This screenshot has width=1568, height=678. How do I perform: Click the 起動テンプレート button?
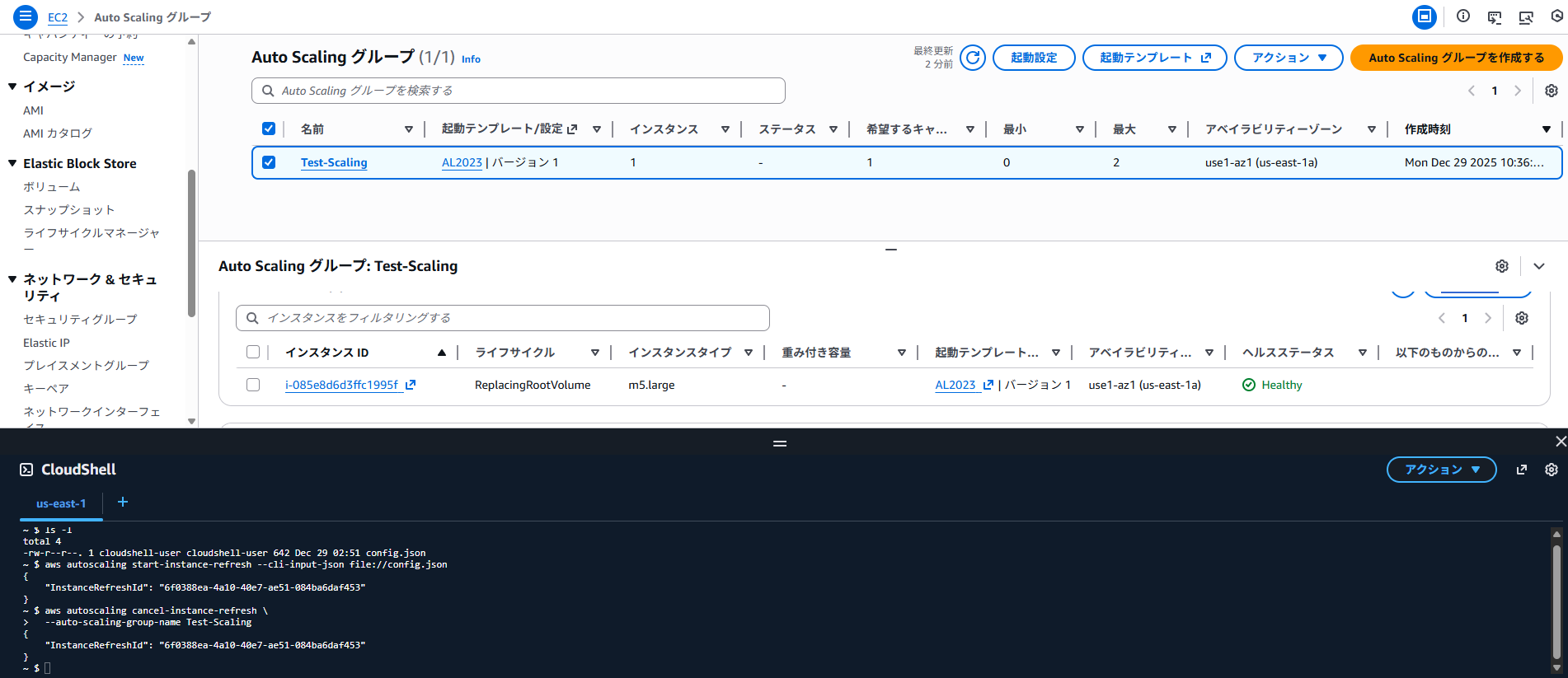[x=1155, y=58]
